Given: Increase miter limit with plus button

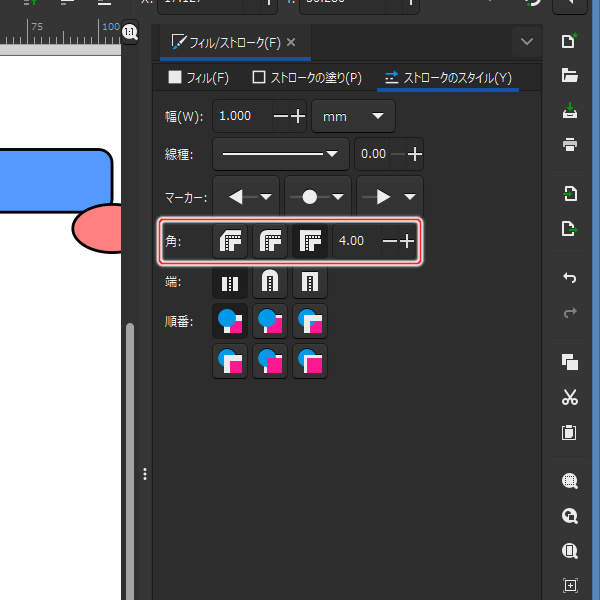Looking at the screenshot, I should pyautogui.click(x=407, y=241).
